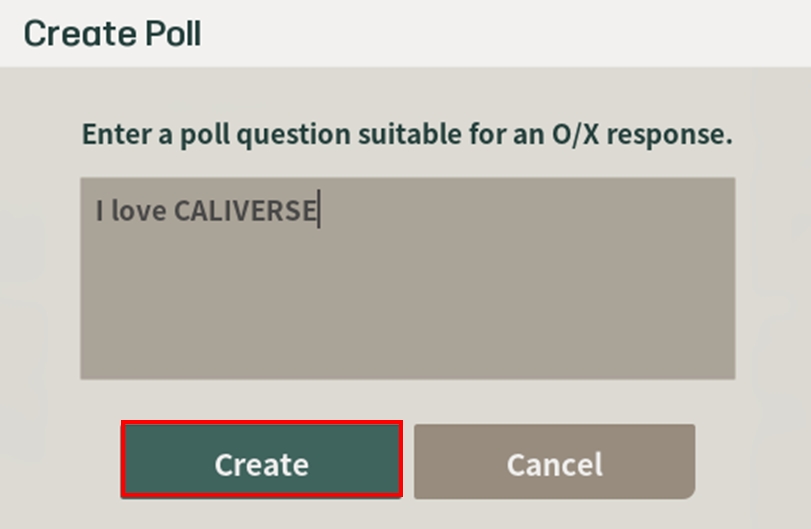Click the Cancel button
This screenshot has height=529, width=811.
(x=554, y=462)
